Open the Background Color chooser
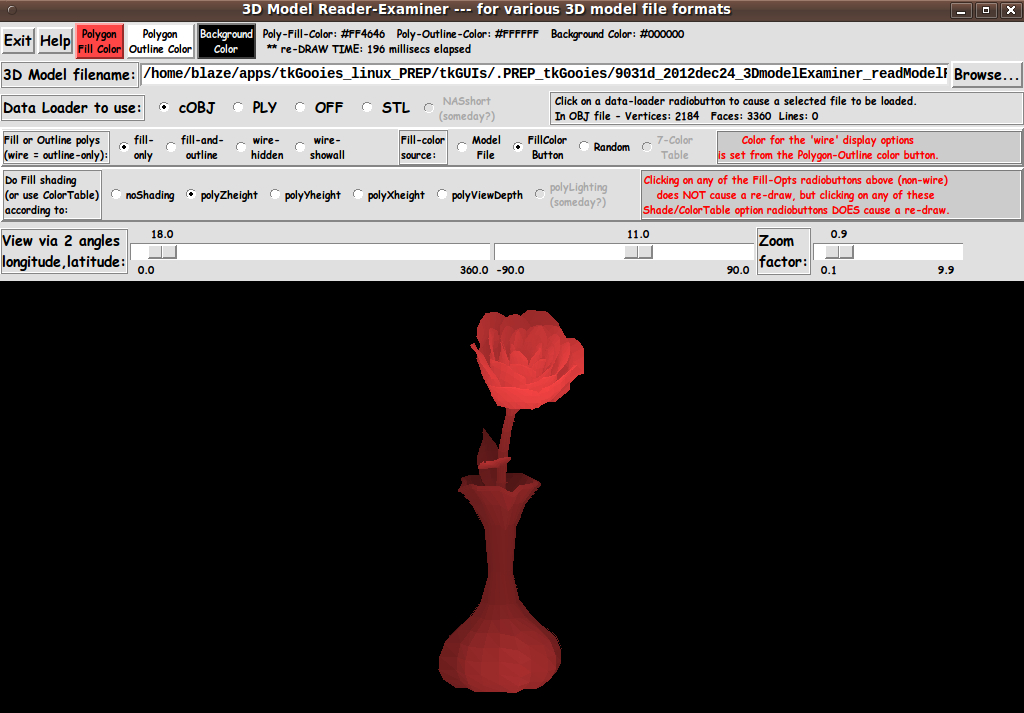The image size is (1024, 713). point(226,41)
